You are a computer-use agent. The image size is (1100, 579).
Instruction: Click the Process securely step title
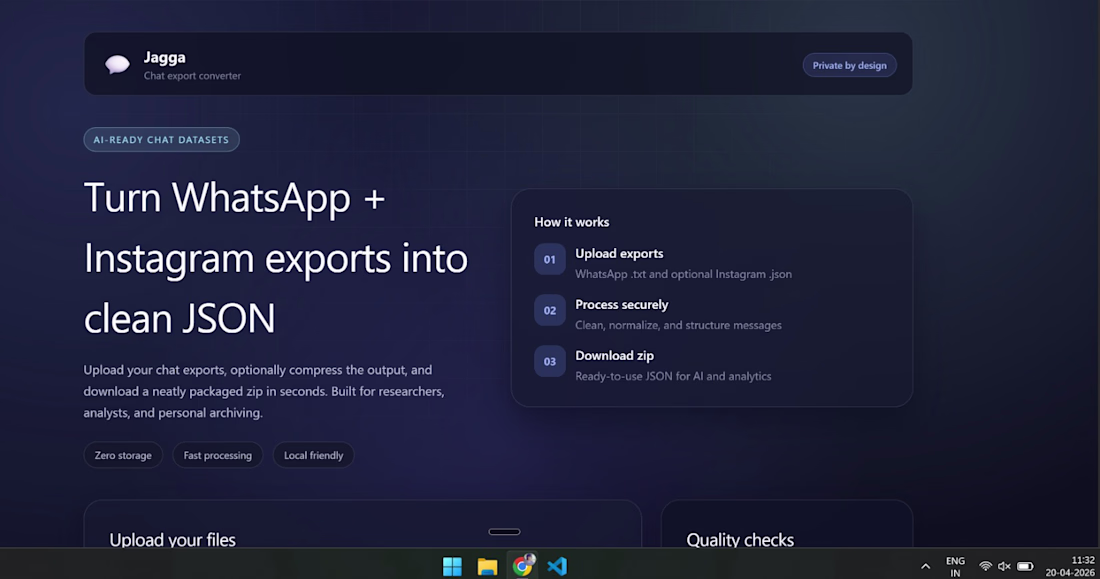[622, 305]
